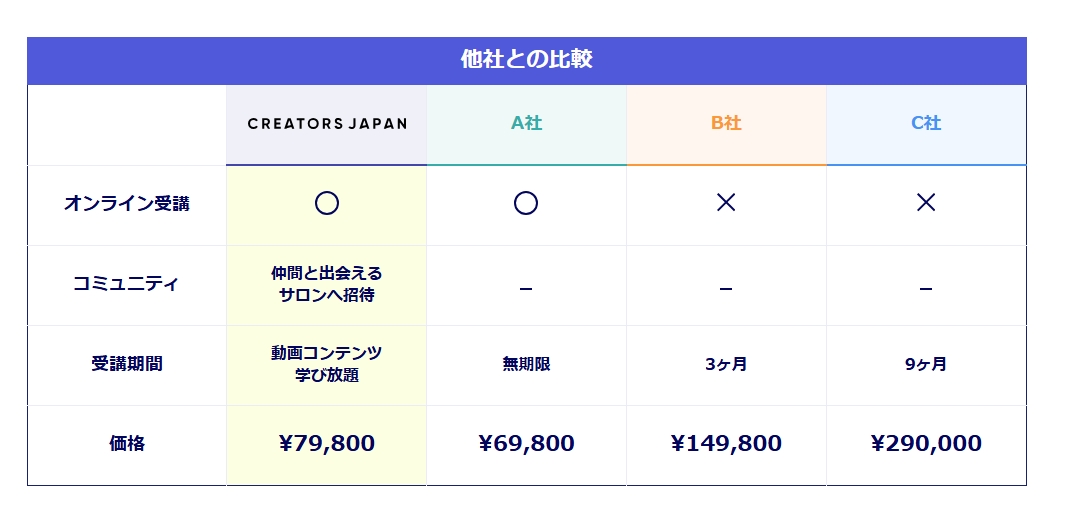
Task: Click the 他社との比較 title bar
Action: 526,60
